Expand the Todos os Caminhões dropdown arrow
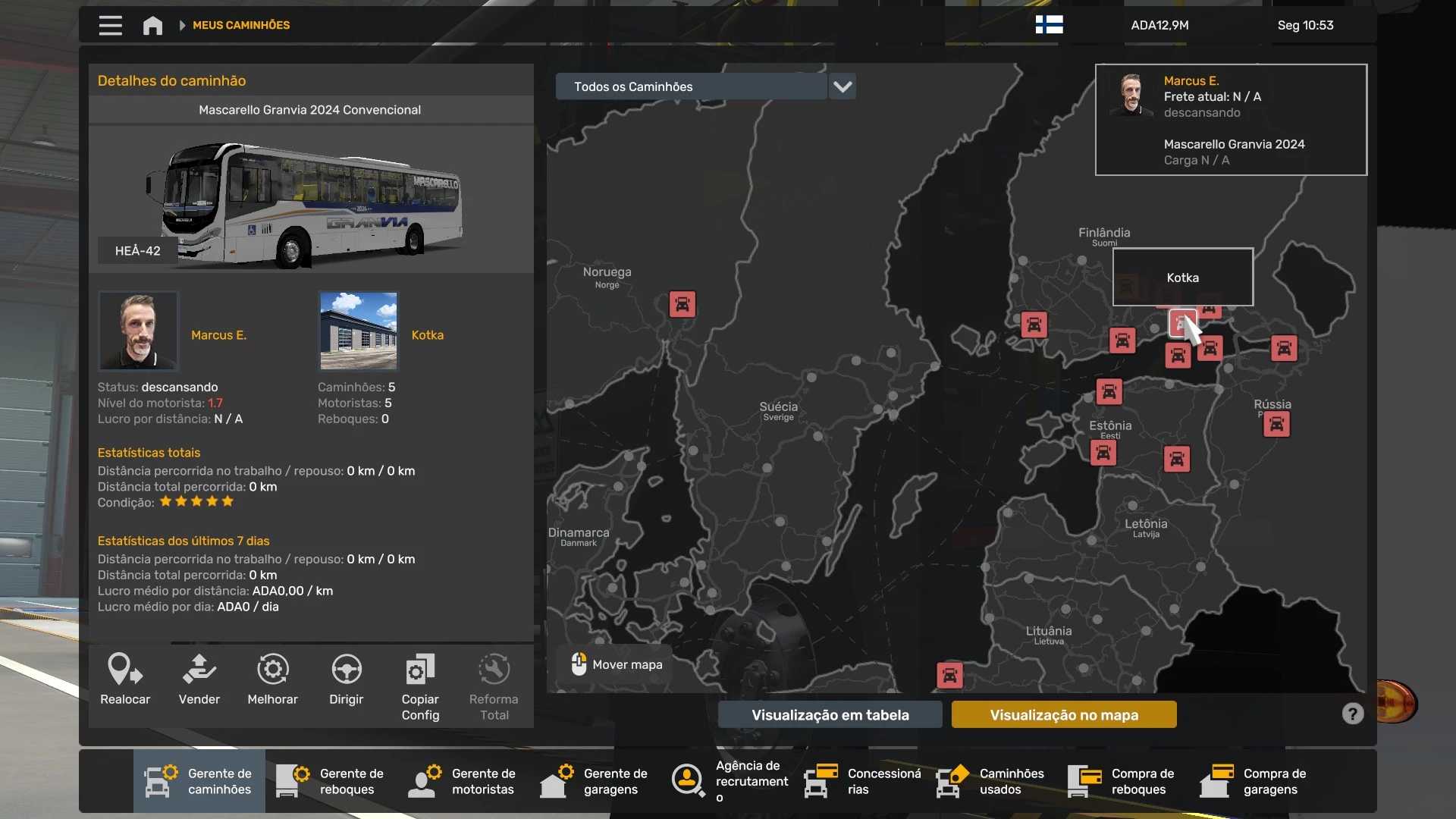1456x819 pixels. pos(843,86)
